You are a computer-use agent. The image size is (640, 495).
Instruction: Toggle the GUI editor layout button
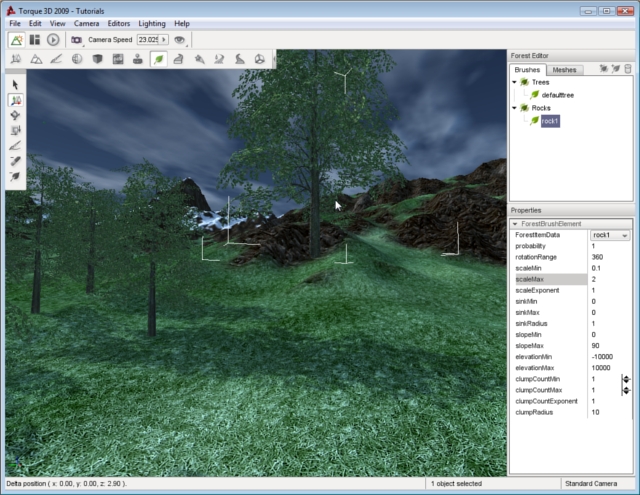pos(35,40)
